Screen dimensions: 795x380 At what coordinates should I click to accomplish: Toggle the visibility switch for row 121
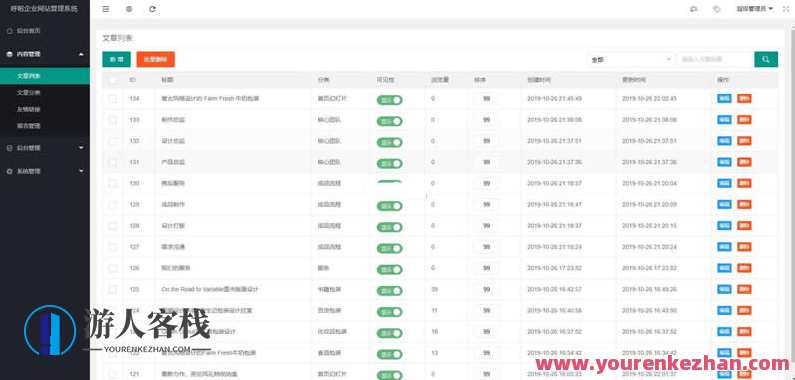click(x=389, y=375)
